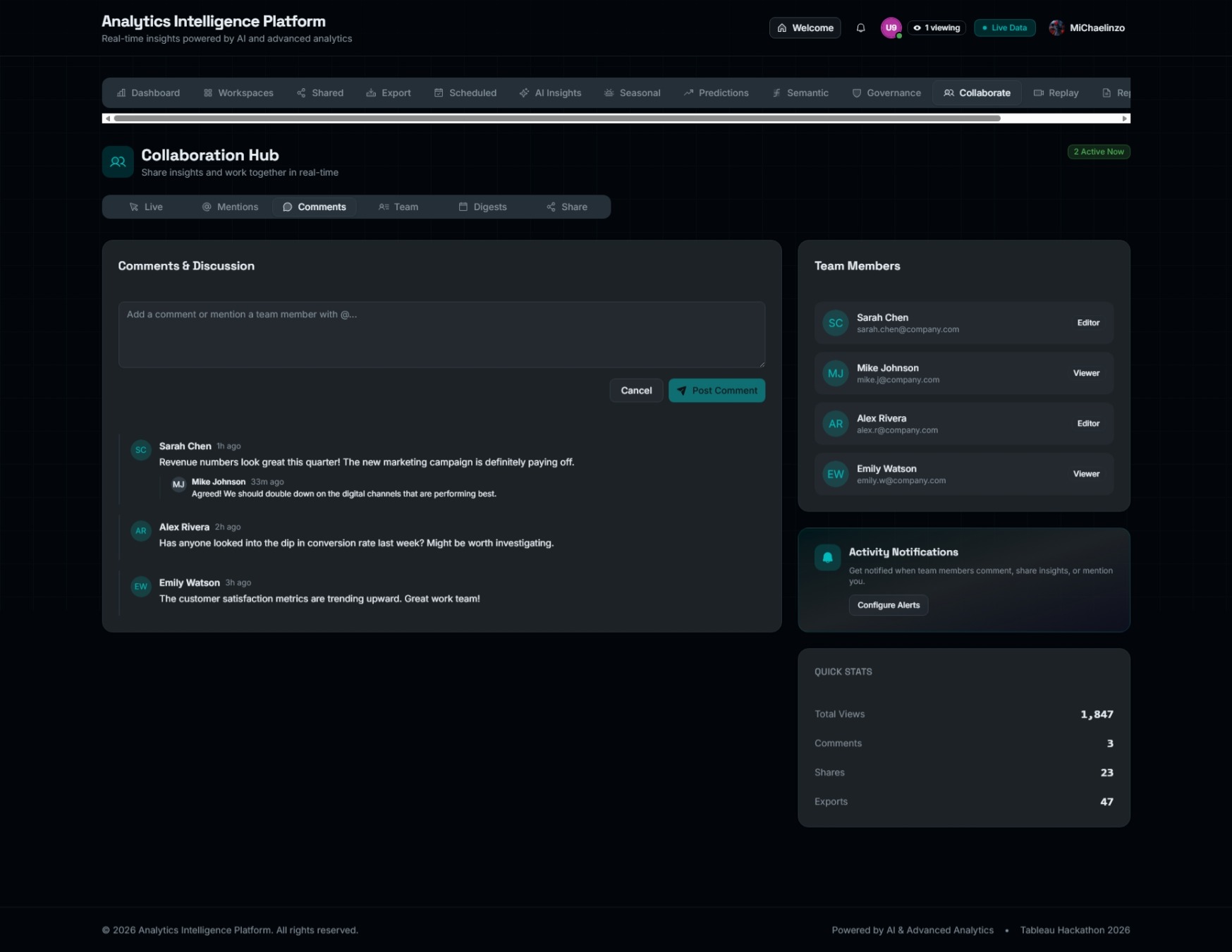Click the SC avatar beside Sarah Chen's comment
The height and width of the screenshot is (952, 1232).
point(141,450)
